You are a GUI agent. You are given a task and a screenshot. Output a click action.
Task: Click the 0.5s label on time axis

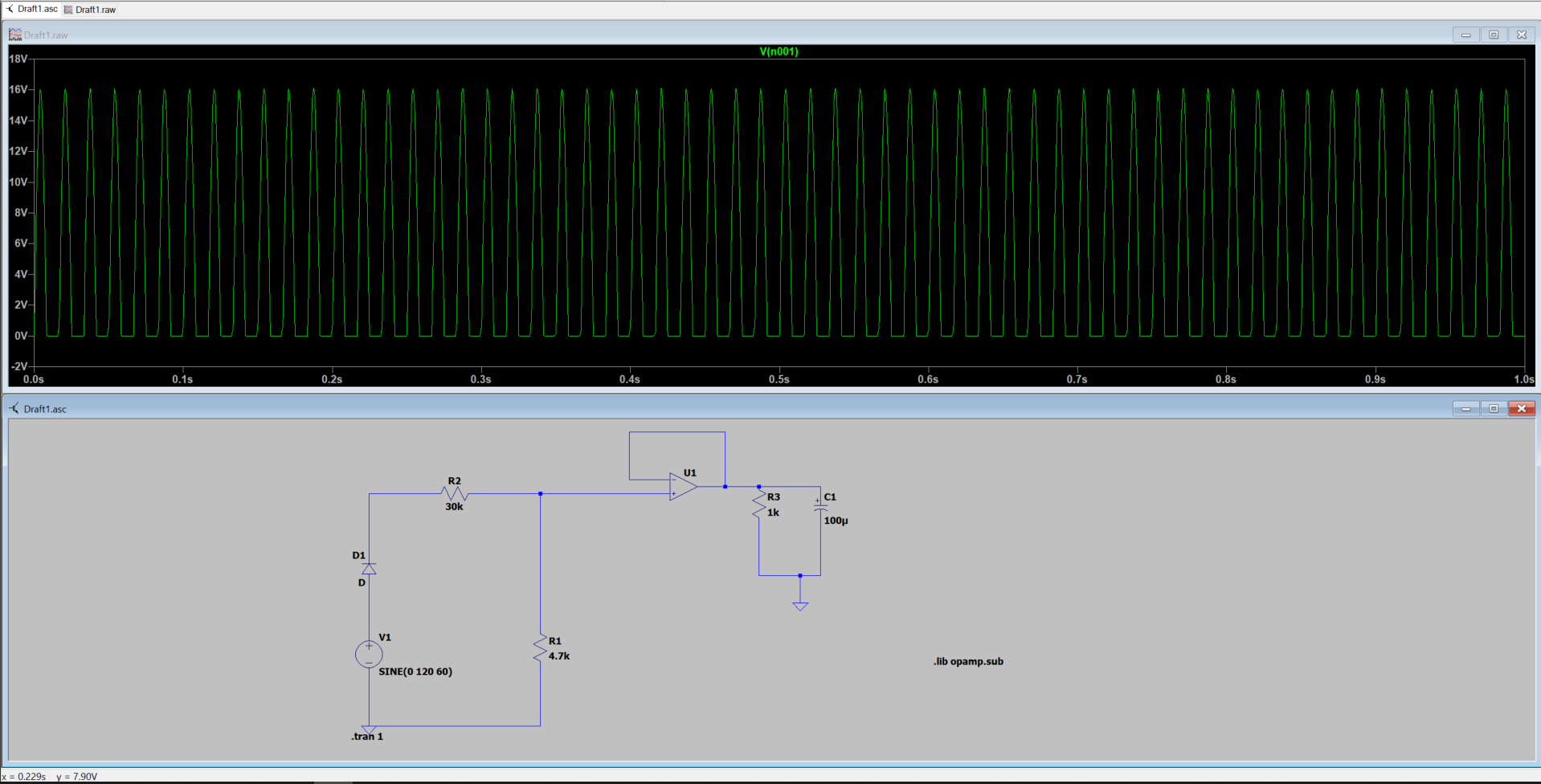[779, 379]
